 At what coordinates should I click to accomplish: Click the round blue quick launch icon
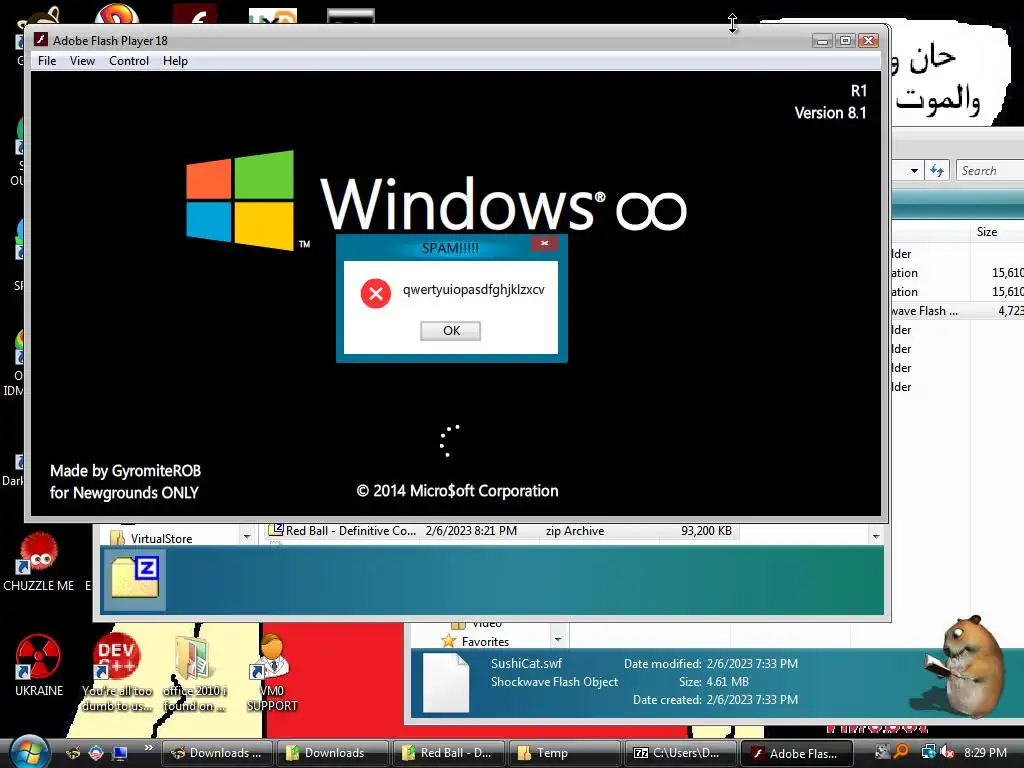click(x=96, y=753)
